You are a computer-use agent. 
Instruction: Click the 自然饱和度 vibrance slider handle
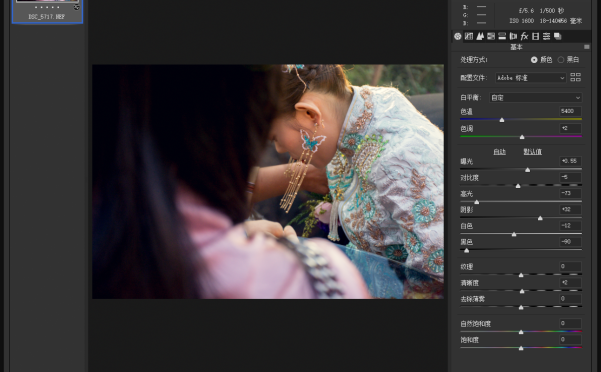[x=521, y=332]
